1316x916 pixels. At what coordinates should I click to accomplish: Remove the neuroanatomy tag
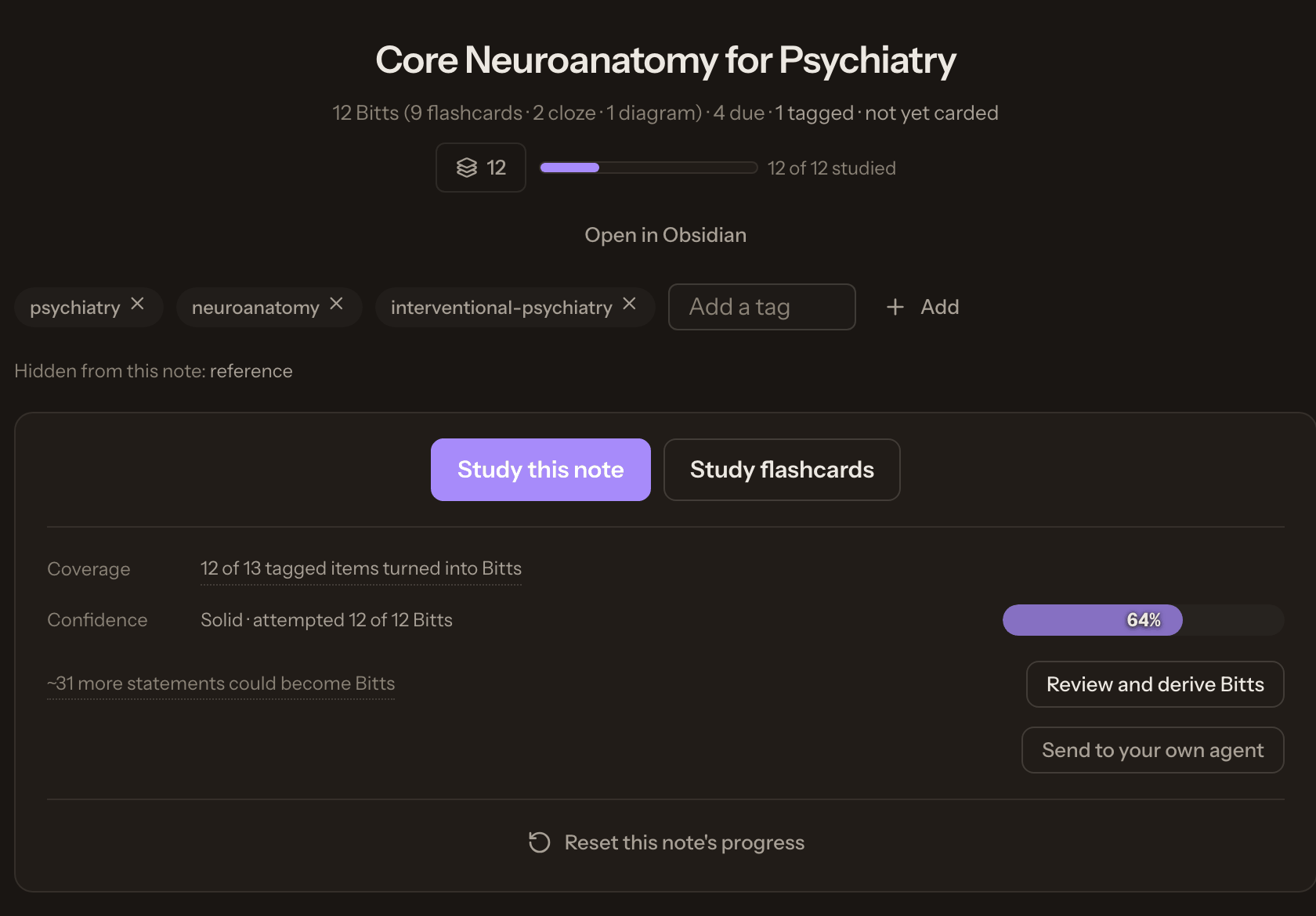click(337, 304)
